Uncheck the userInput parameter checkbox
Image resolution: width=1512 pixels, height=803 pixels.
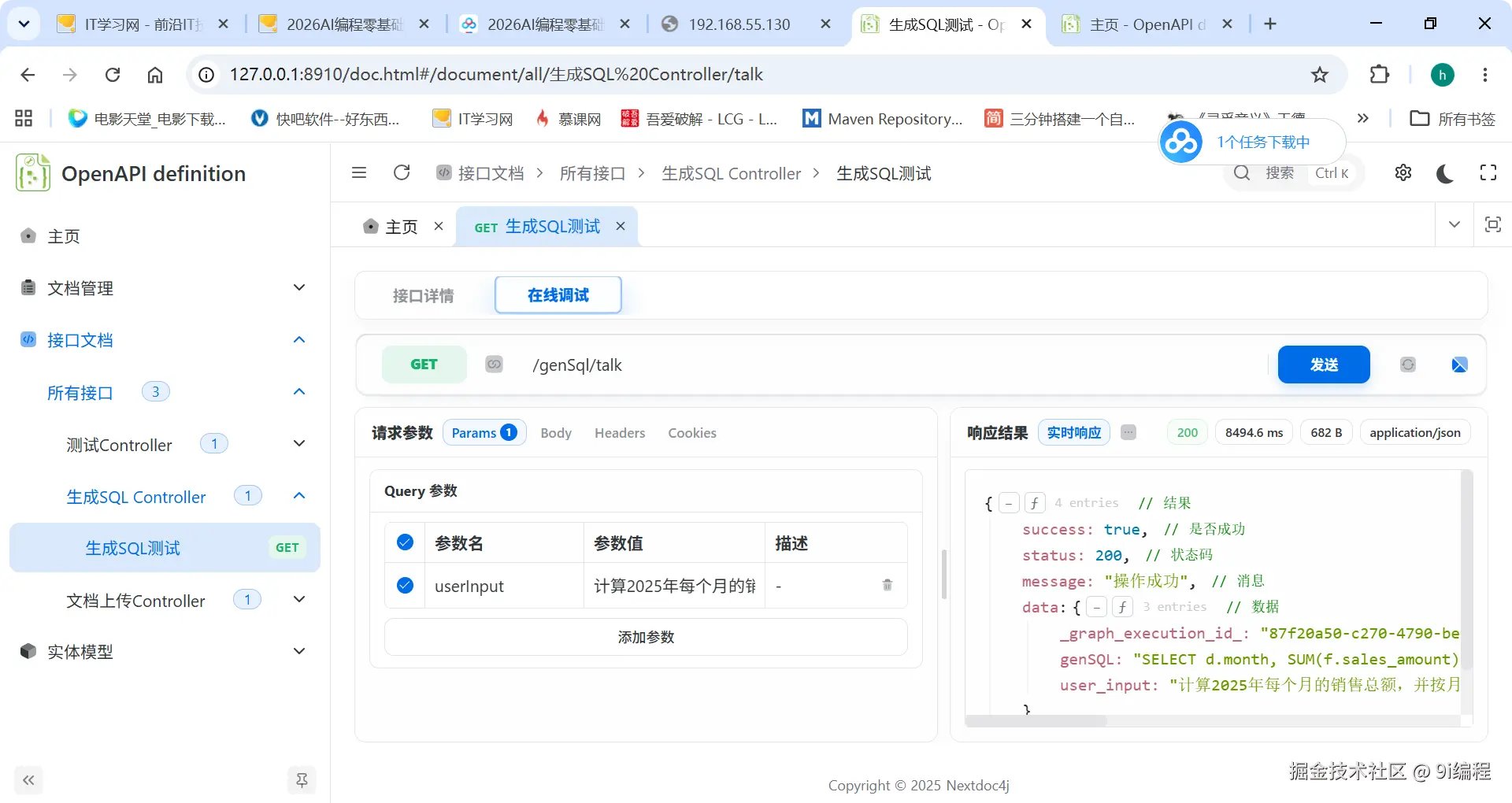click(x=405, y=586)
